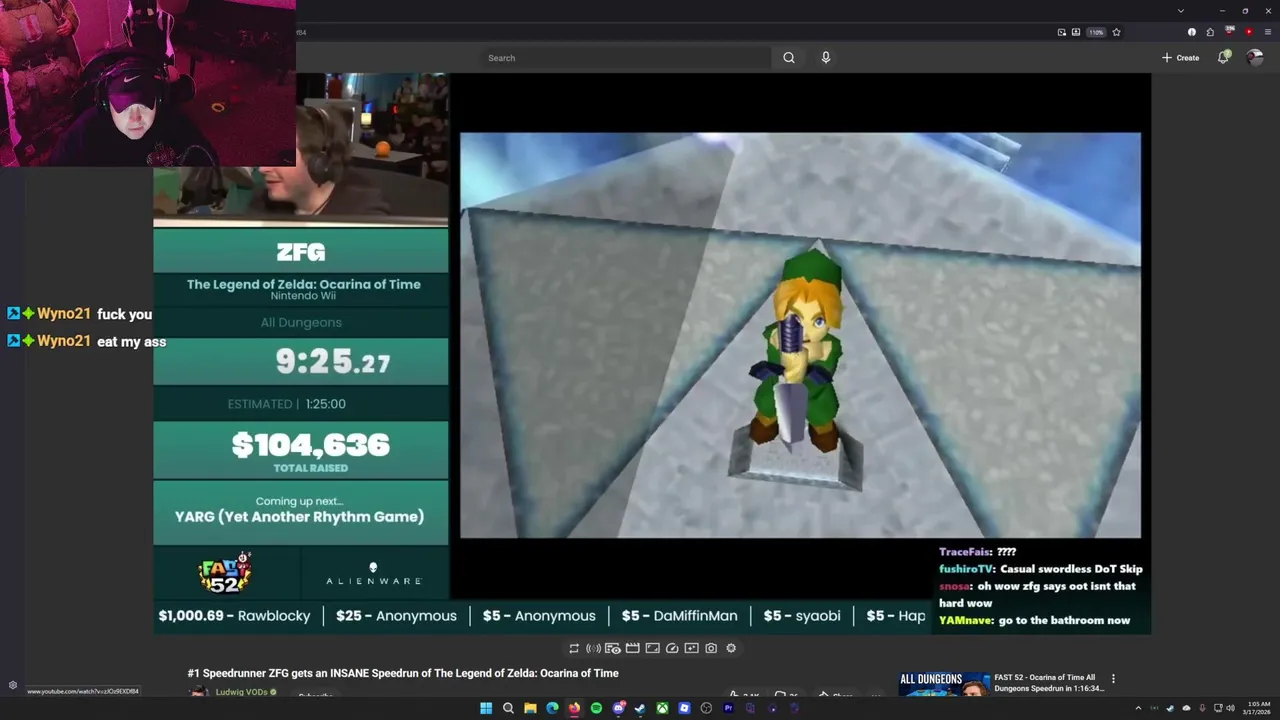Screen dimensions: 1280x720
Task: Click the red YouTube extension icon
Action: tap(1249, 32)
